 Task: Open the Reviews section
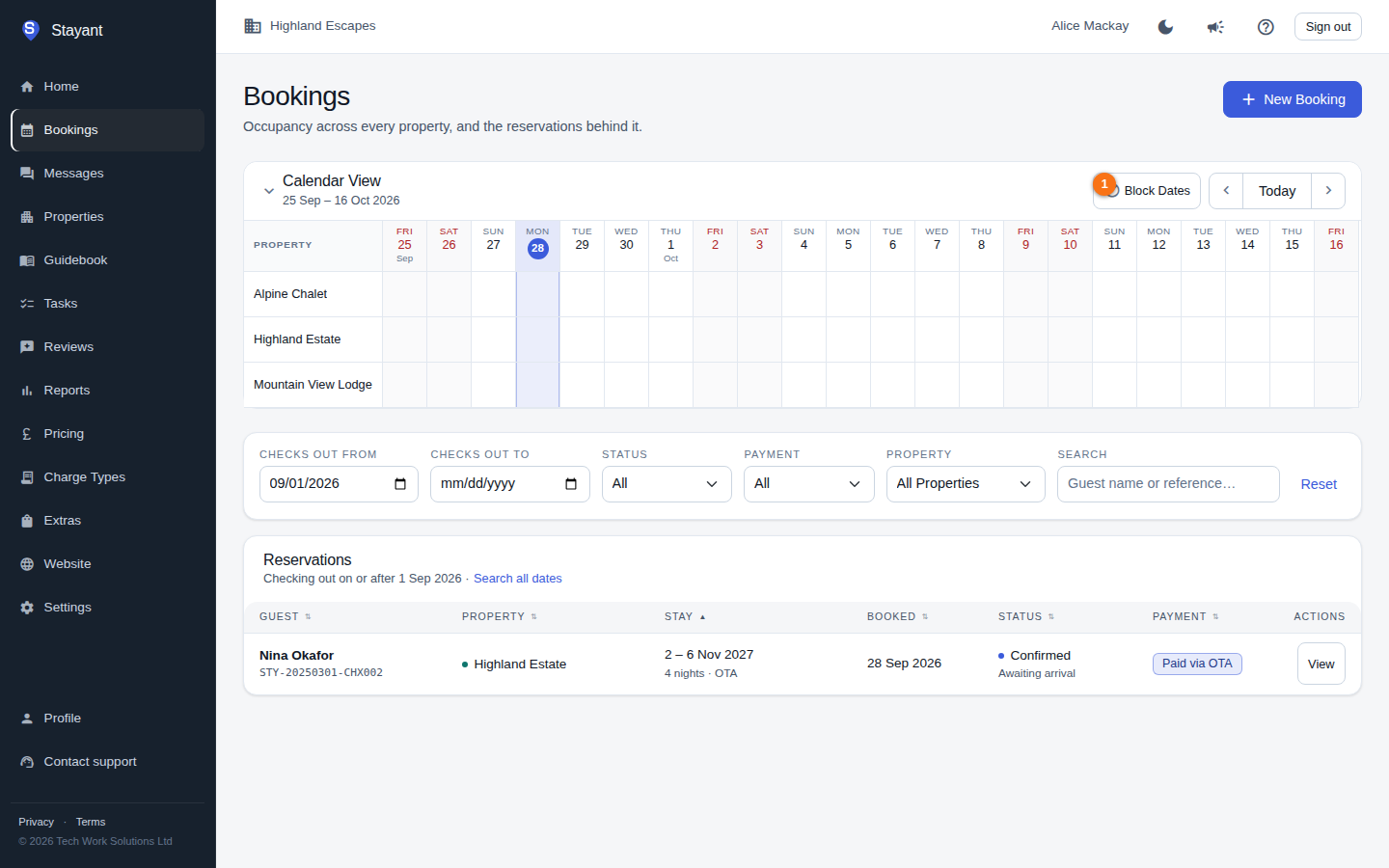[107, 347]
